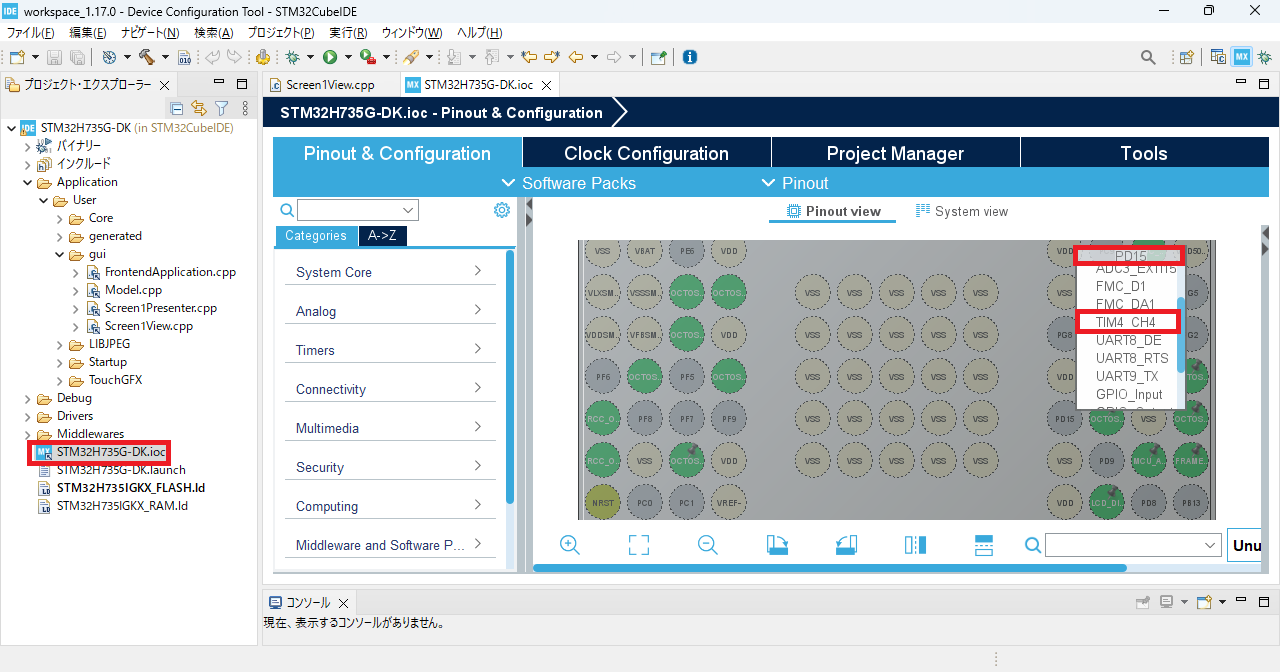Open the pin search combo box
The width and height of the screenshot is (1280, 672).
tap(1133, 545)
